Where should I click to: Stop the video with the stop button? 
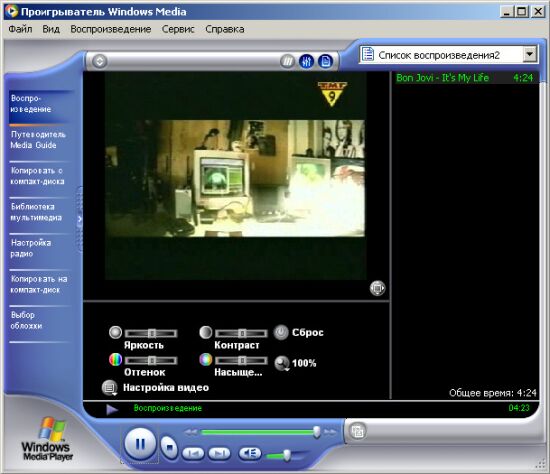tap(170, 447)
